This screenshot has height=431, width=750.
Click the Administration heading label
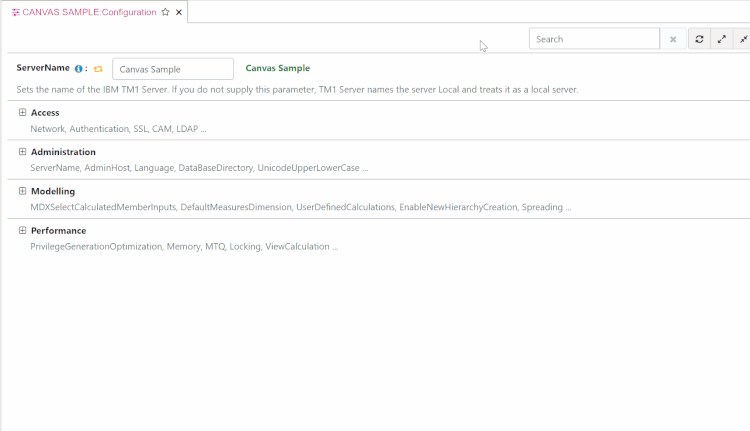pos(63,152)
